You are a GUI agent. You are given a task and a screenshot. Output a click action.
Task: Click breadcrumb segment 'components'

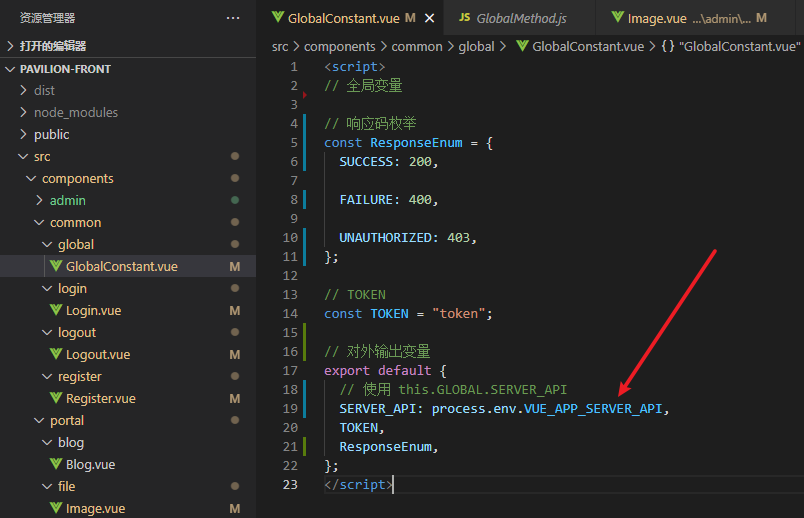339,47
